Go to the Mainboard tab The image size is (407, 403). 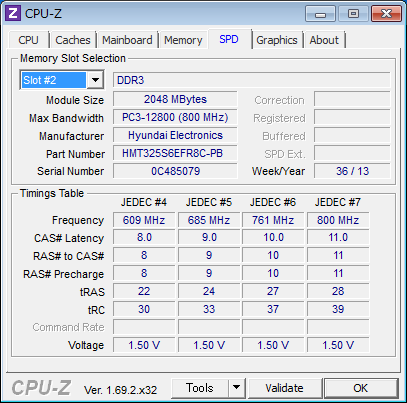click(127, 40)
